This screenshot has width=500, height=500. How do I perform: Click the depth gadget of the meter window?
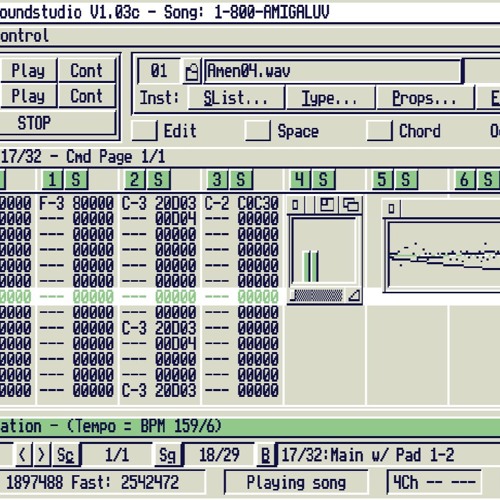tap(351, 205)
